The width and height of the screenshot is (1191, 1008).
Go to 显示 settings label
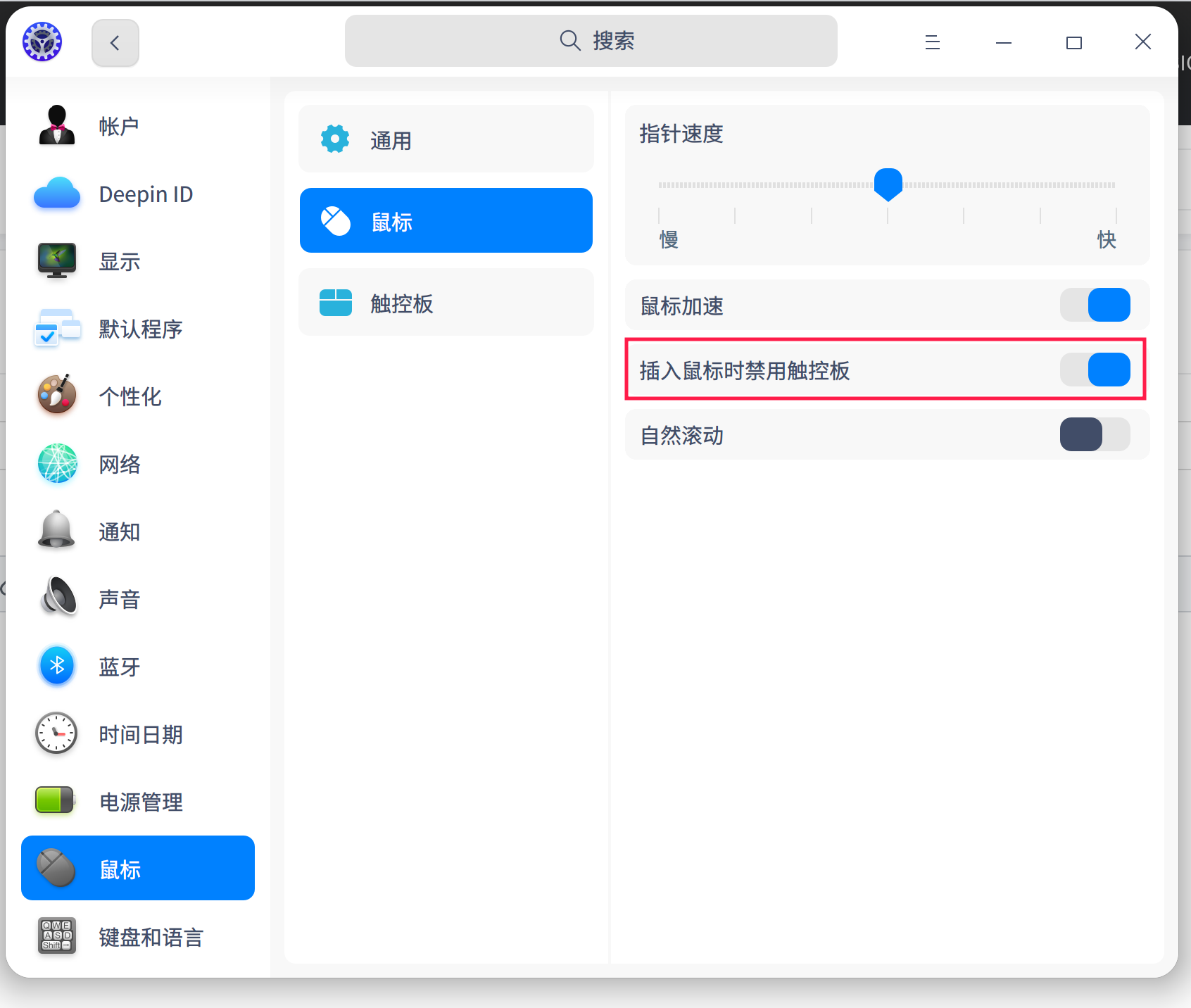(x=120, y=262)
